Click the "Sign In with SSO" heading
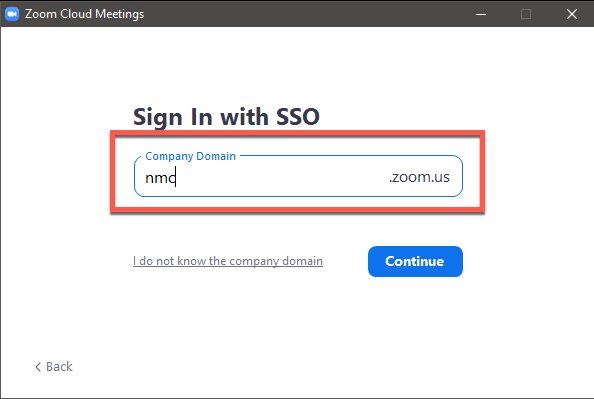This screenshot has height=399, width=594. coord(226,117)
